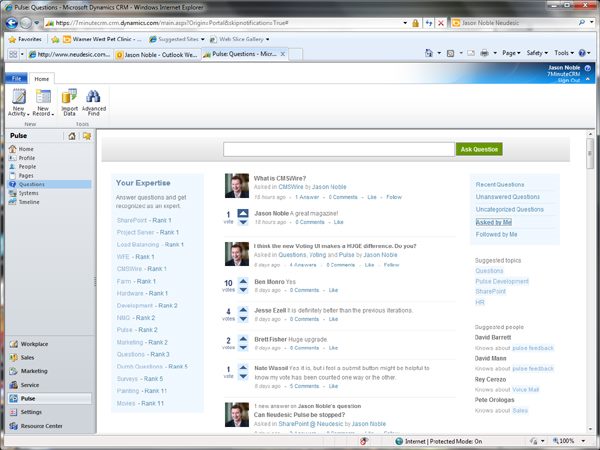Open Profile in the Pulse sidebar
The image size is (600, 450).
coord(27,158)
